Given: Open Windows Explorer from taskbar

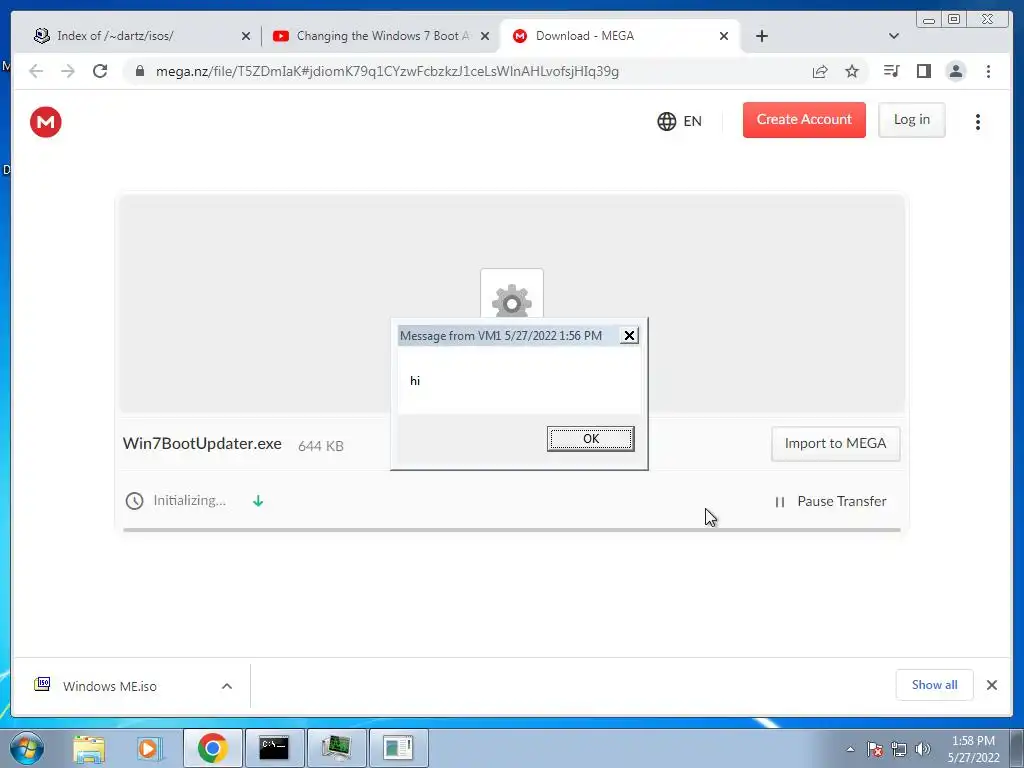Looking at the screenshot, I should click(89, 748).
